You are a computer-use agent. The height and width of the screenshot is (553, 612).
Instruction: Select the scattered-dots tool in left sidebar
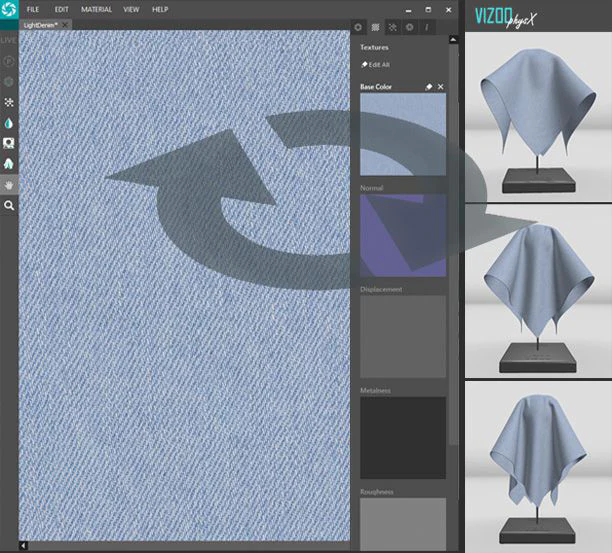pos(9,102)
